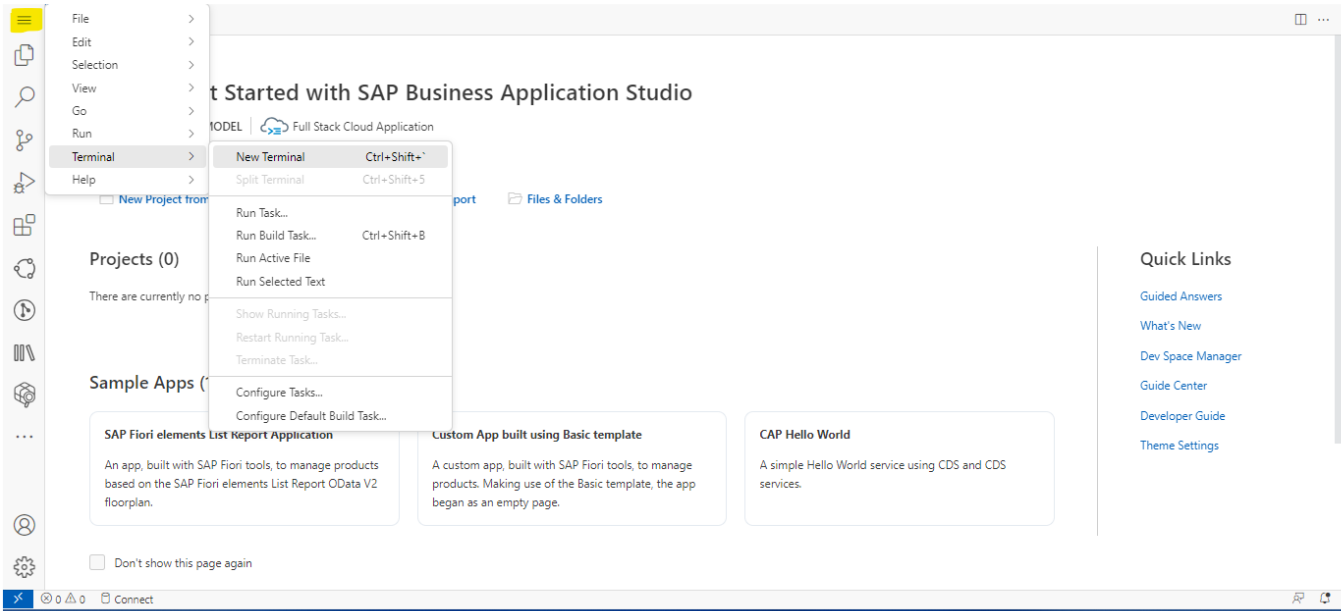Open the CAP Hello World sample card
The image size is (1341, 611).
click(898, 468)
